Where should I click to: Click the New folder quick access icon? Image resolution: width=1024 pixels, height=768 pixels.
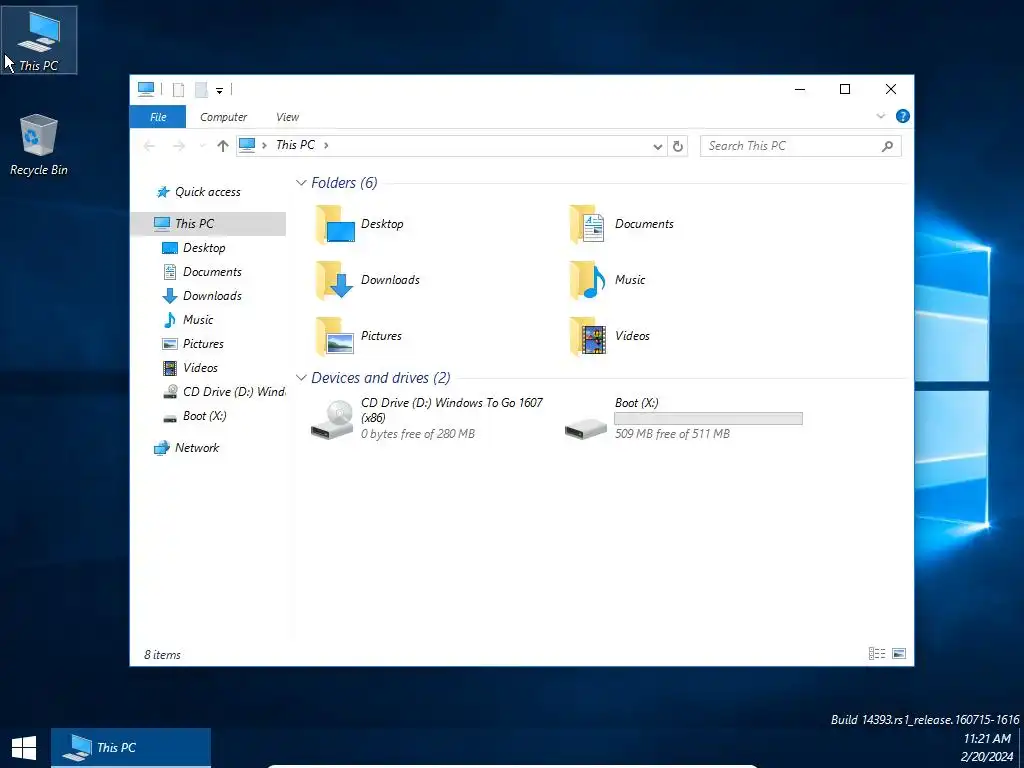click(x=201, y=89)
